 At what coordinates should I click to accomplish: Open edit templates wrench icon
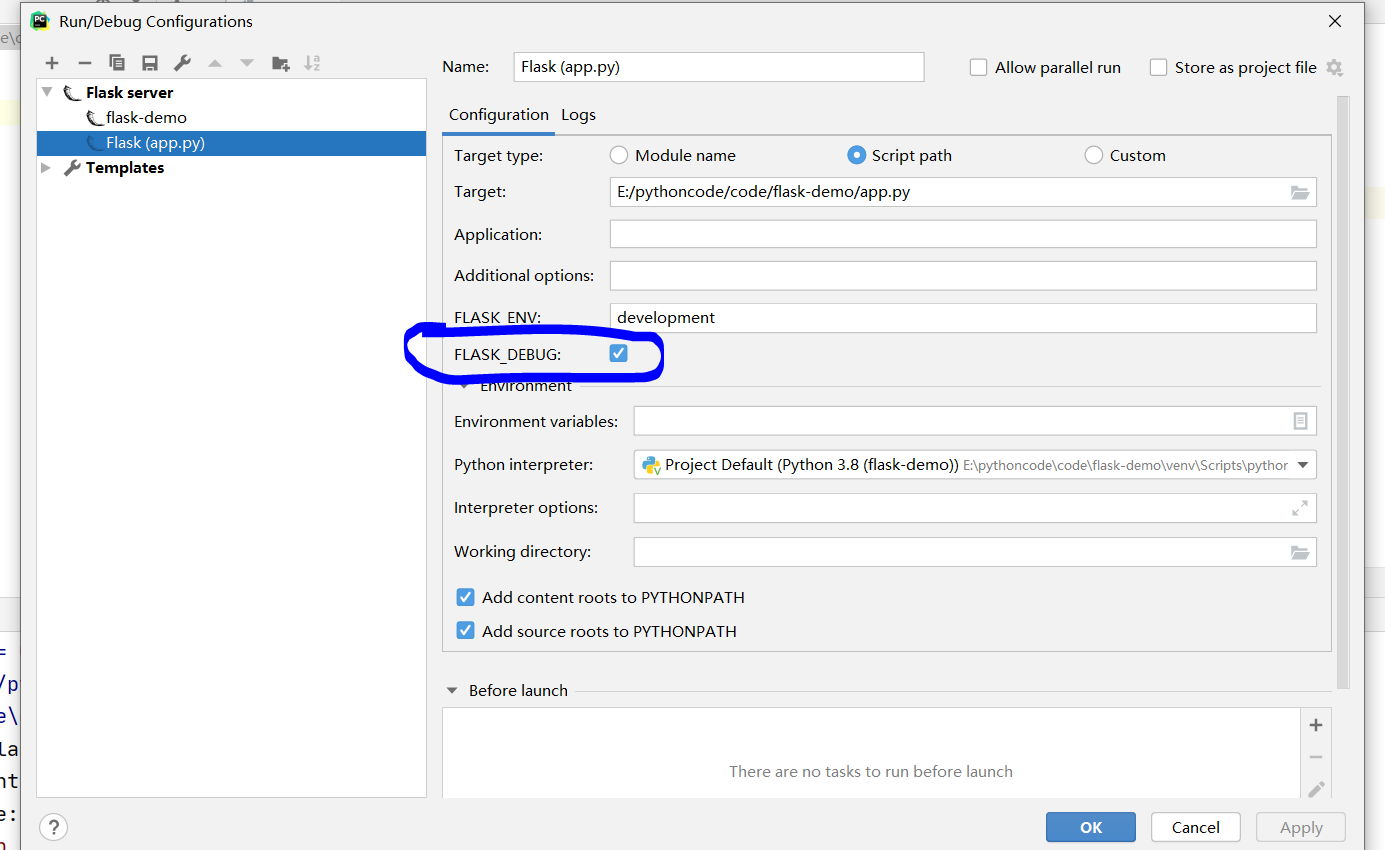(182, 63)
